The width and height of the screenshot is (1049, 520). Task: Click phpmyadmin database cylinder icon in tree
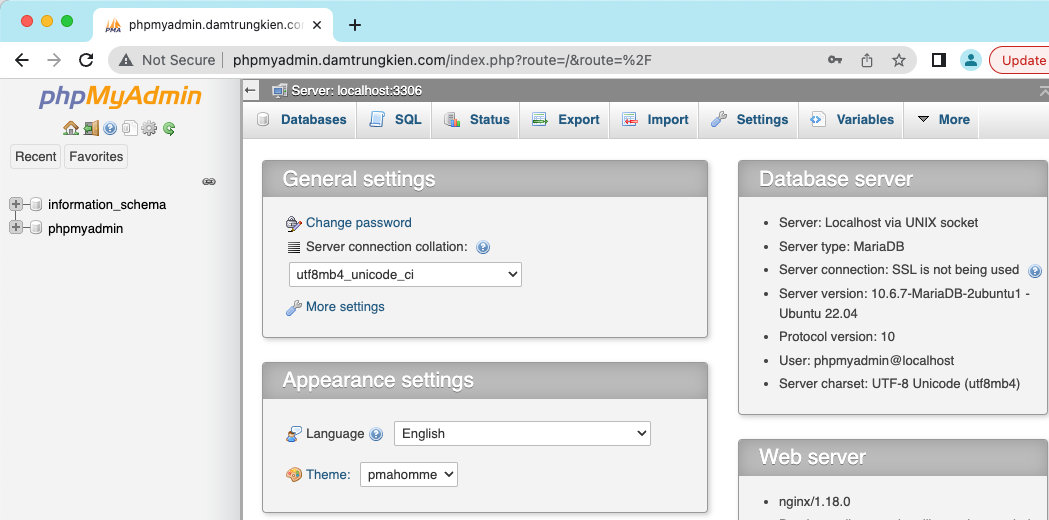36,228
